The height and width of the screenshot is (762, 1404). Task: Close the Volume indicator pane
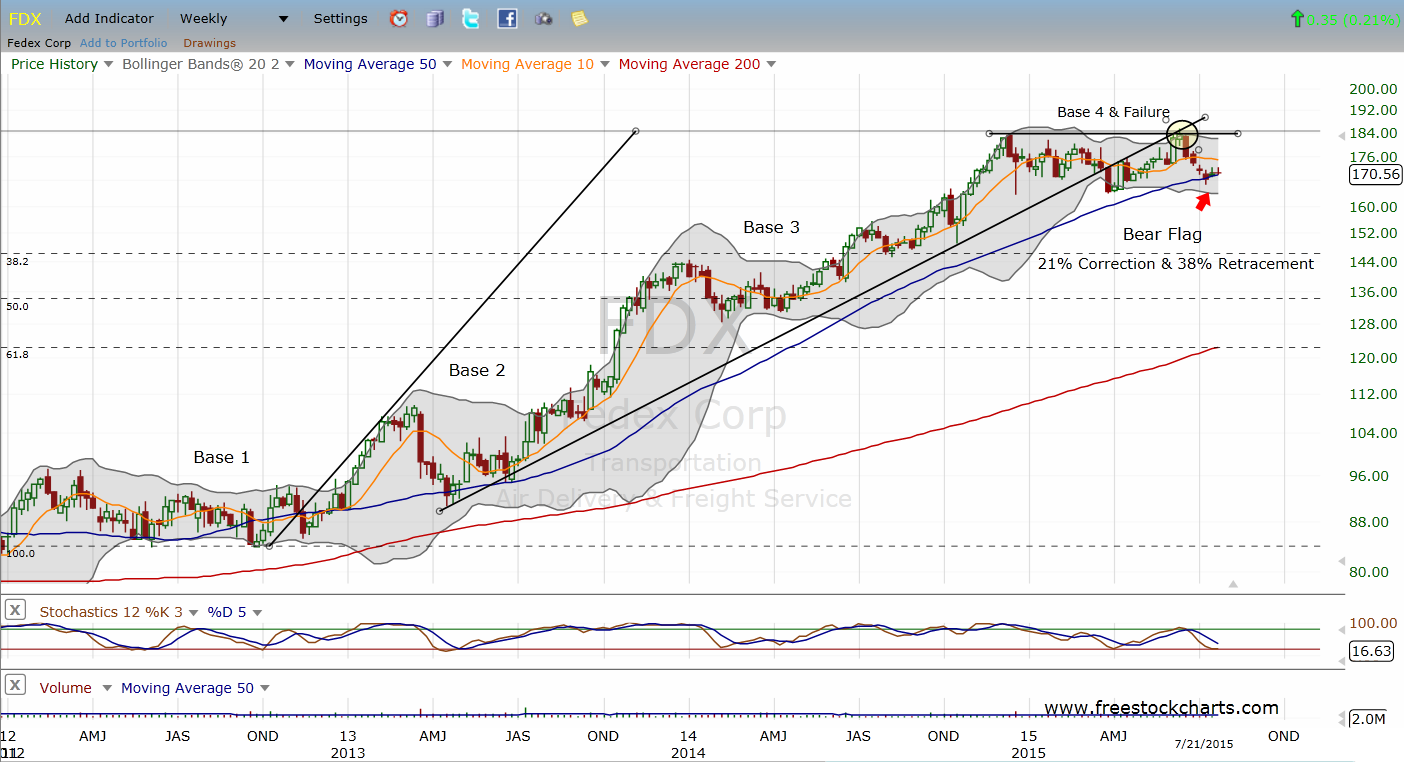point(15,686)
